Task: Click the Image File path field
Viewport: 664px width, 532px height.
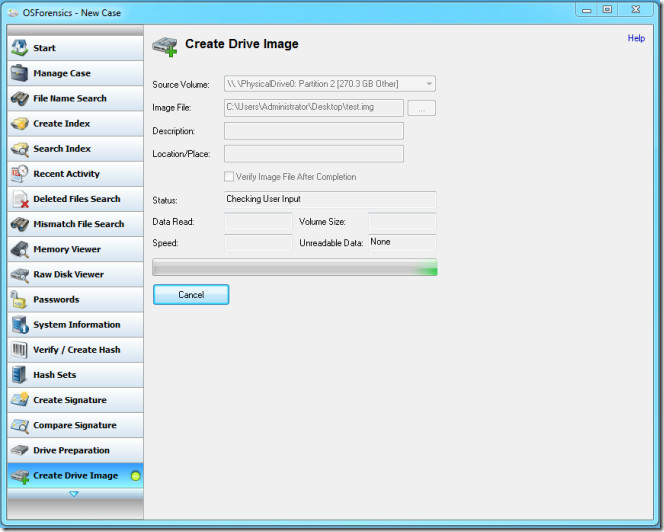Action: pos(314,108)
